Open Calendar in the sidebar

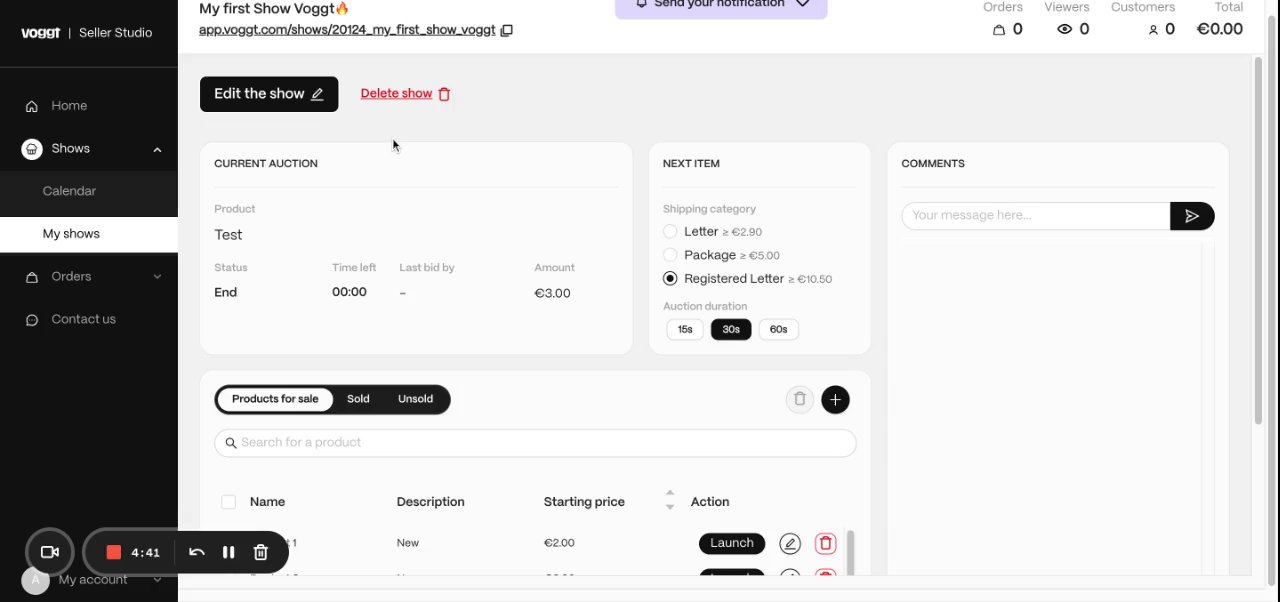(69, 191)
